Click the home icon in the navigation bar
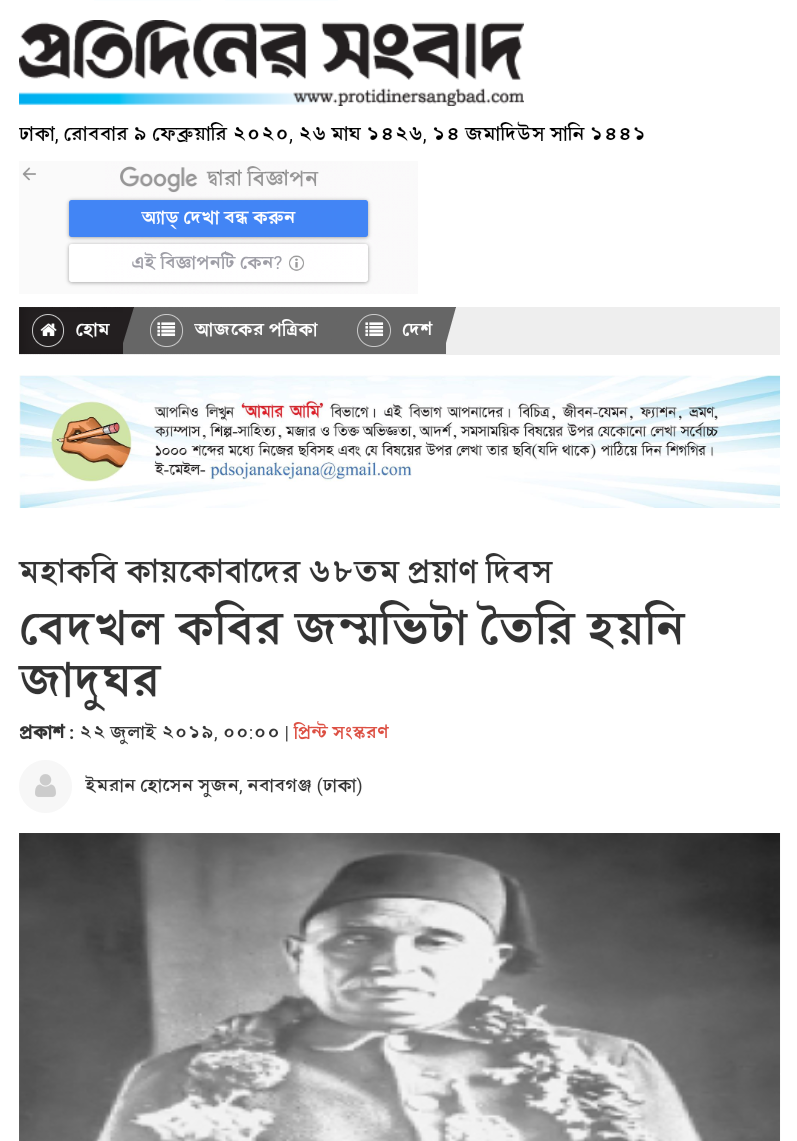Screen dimensions: 797x1141 (x=48, y=330)
